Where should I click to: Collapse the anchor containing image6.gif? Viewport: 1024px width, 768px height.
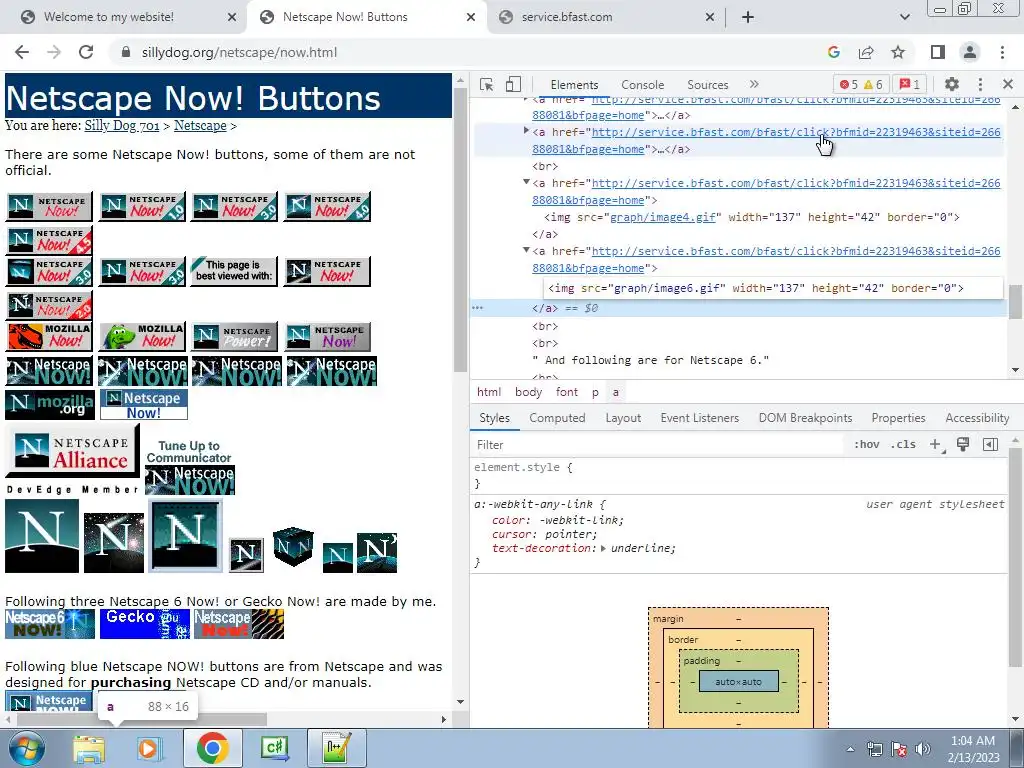526,250
